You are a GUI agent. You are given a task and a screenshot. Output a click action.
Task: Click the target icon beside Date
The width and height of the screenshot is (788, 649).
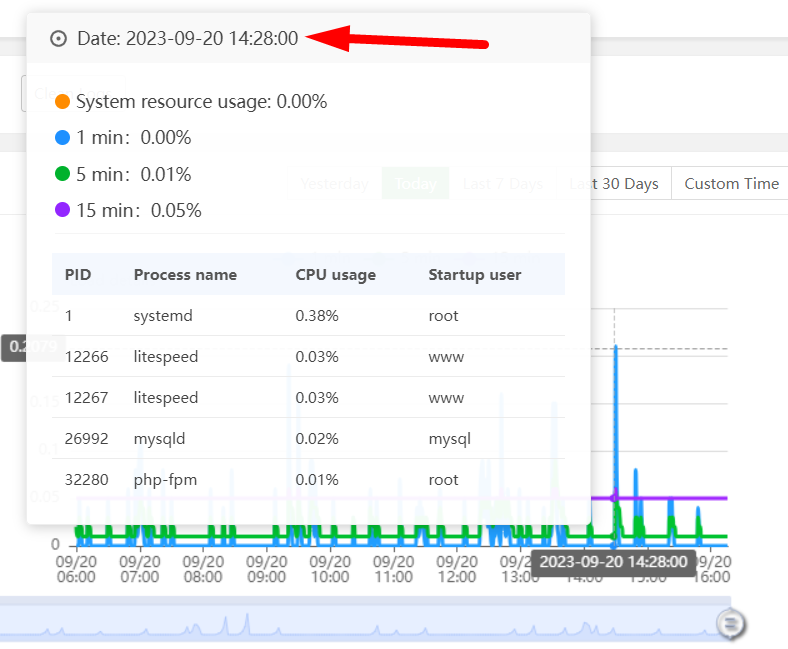58,38
